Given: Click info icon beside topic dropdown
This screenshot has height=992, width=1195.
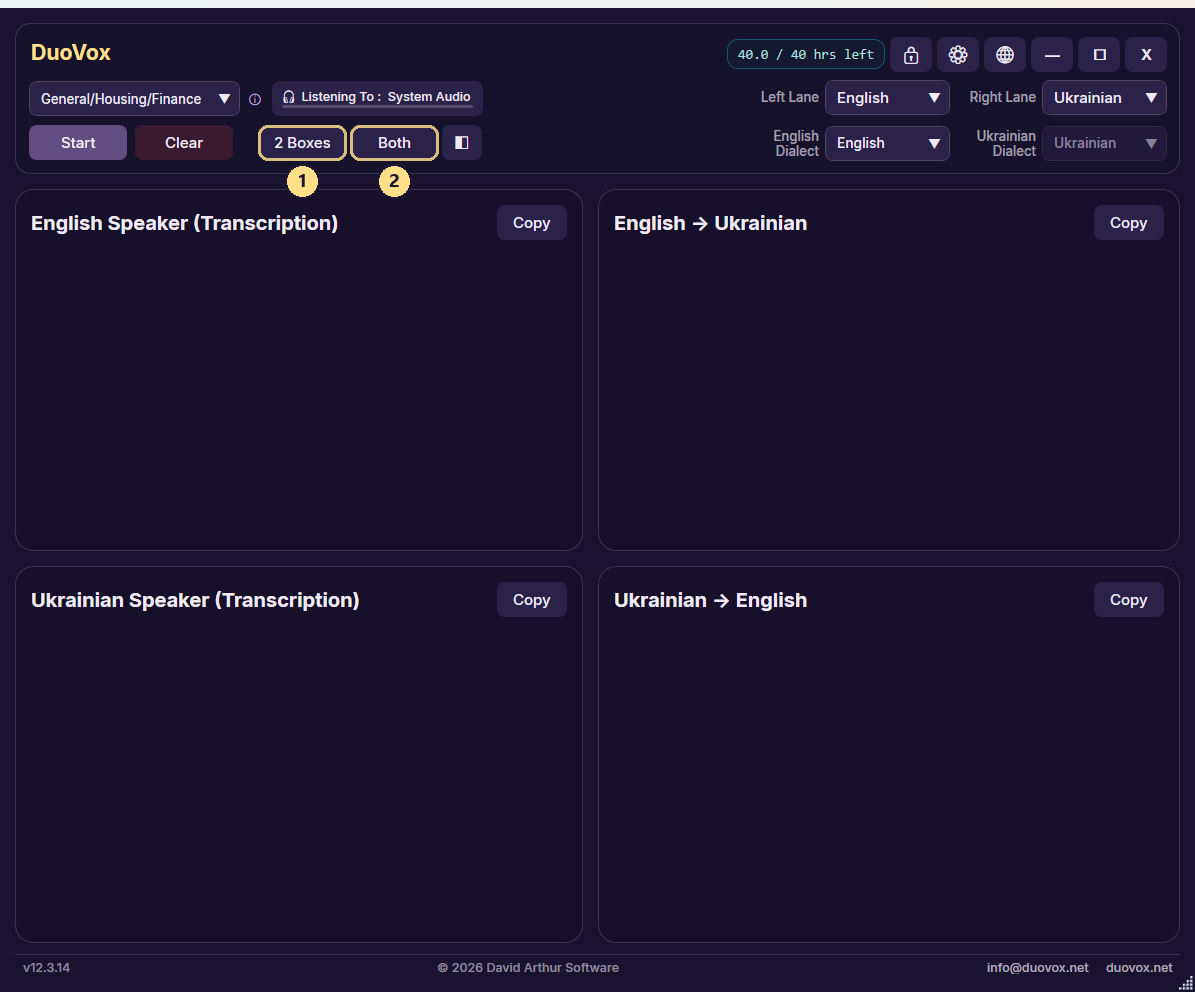Looking at the screenshot, I should click(x=255, y=99).
